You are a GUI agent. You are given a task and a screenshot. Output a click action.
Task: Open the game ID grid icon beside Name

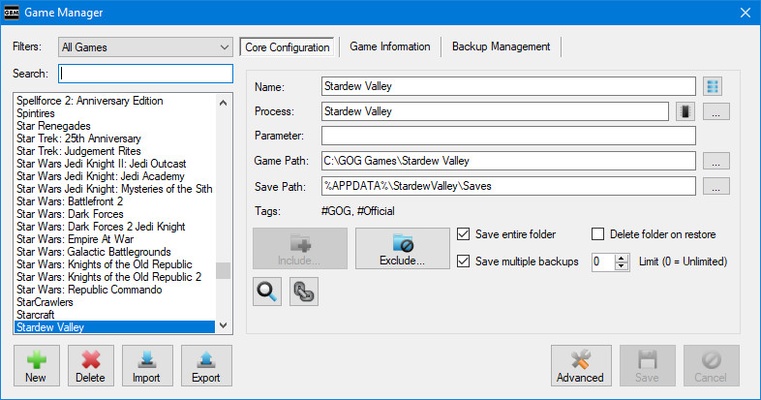pos(712,86)
